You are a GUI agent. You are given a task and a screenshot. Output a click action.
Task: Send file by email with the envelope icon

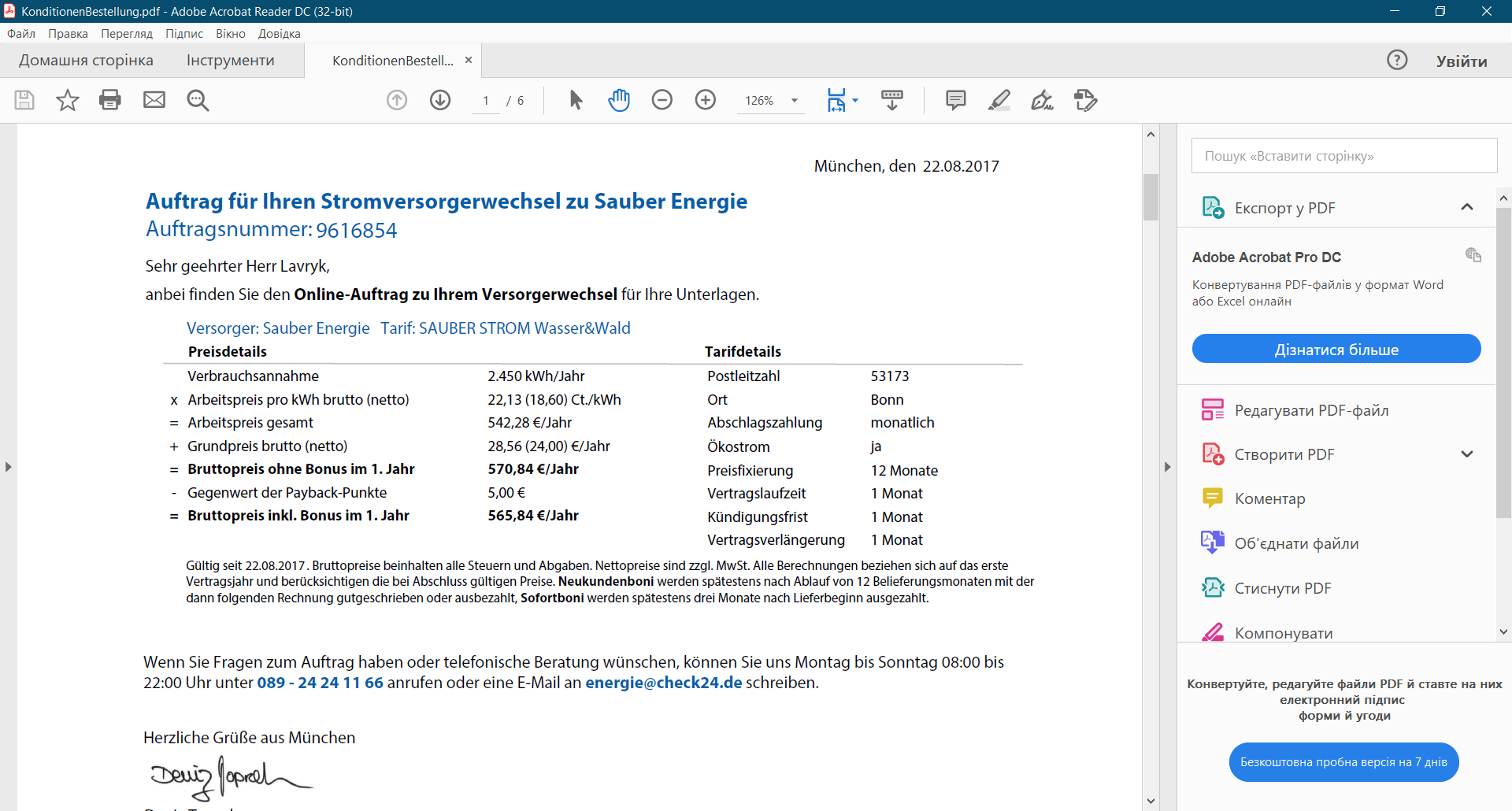click(x=154, y=100)
